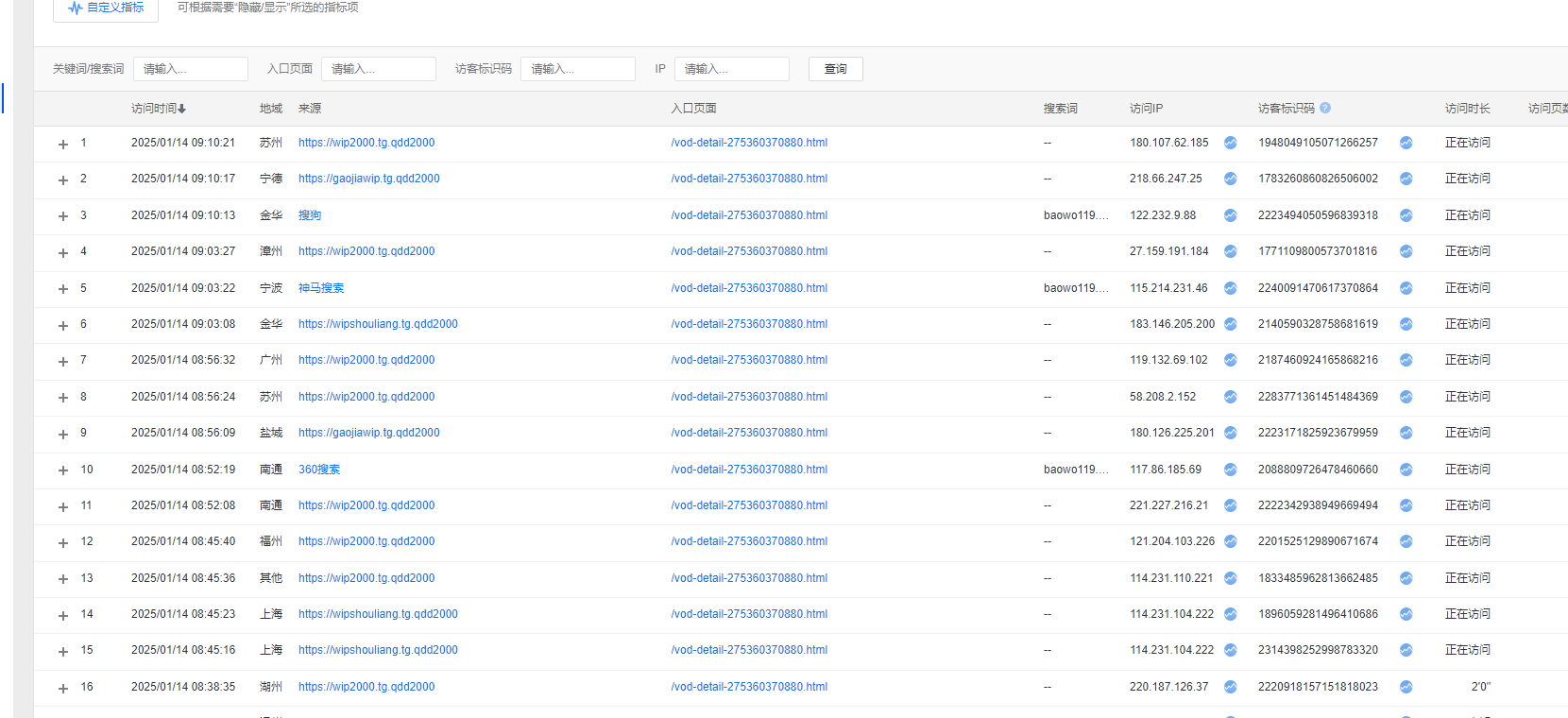Expand row 12 details with plus icon
Image resolution: width=1568 pixels, height=718 pixels.
click(x=63, y=542)
